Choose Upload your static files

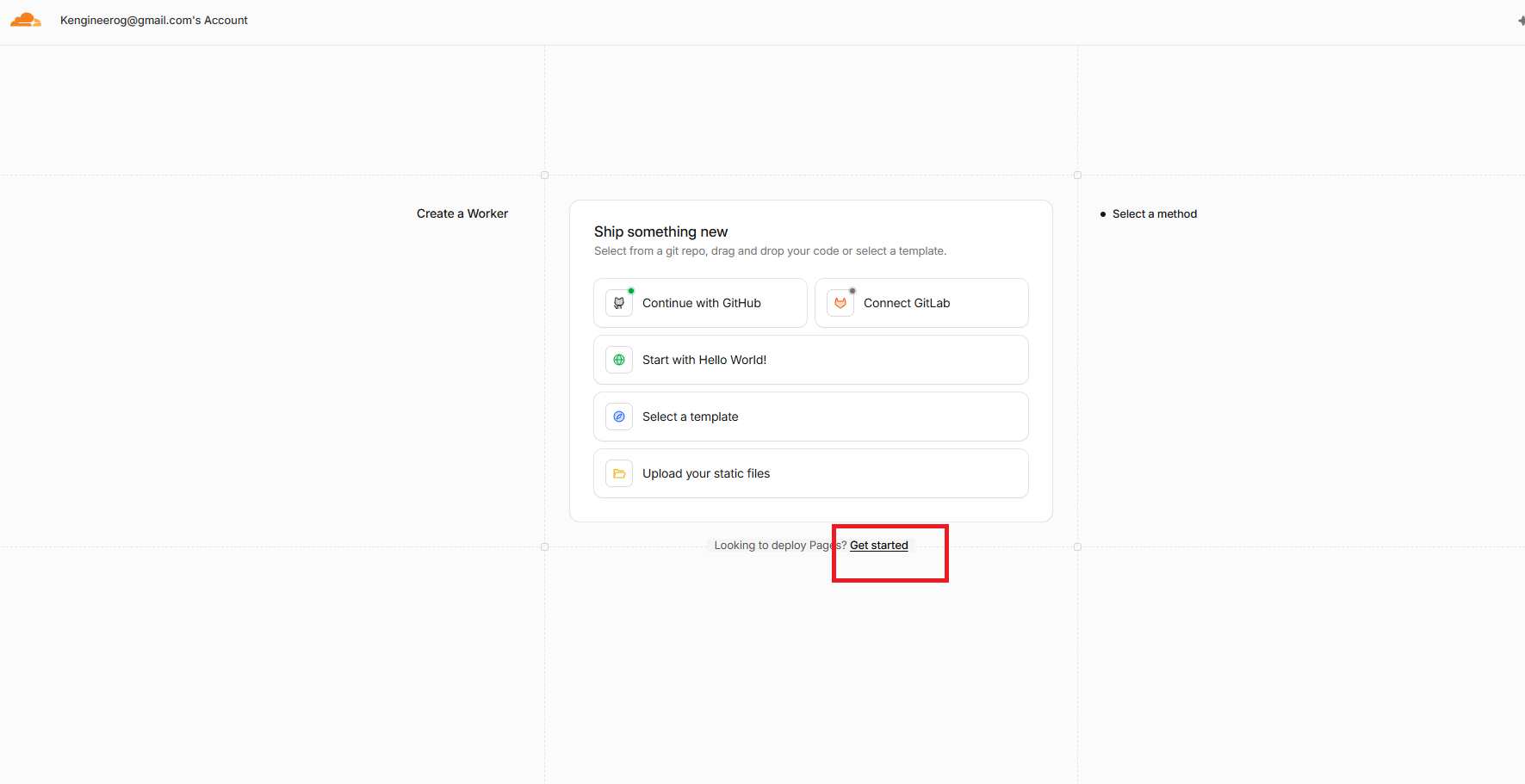pos(811,473)
